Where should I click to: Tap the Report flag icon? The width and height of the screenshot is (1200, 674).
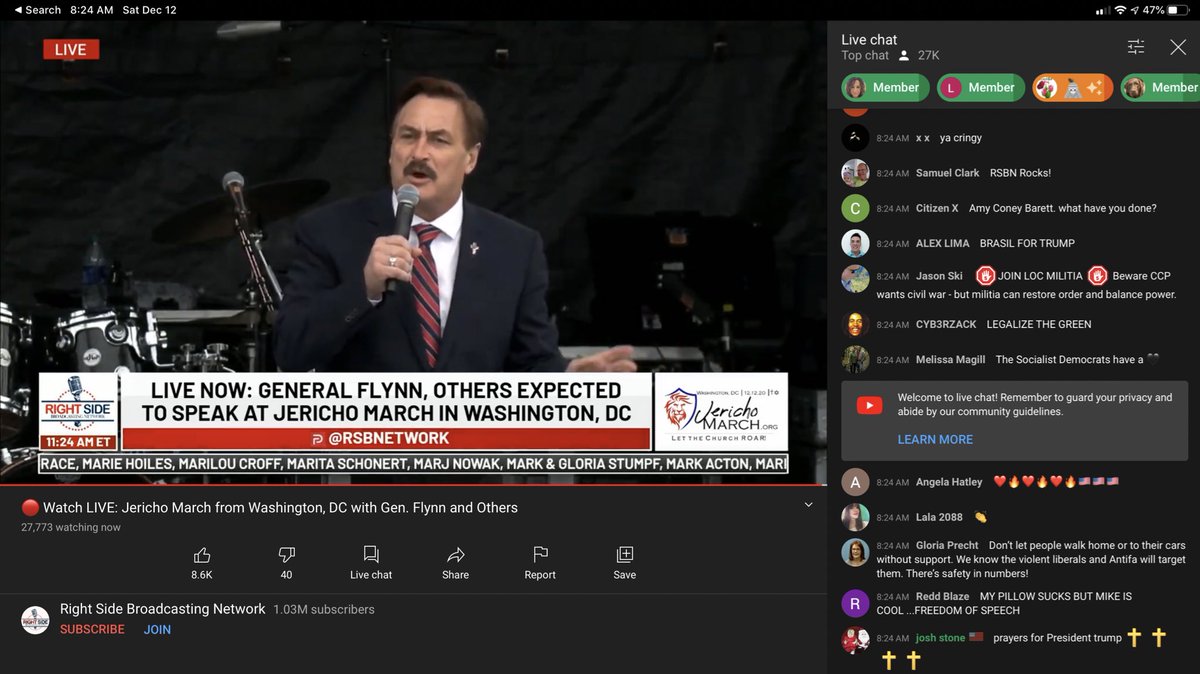(x=540, y=554)
